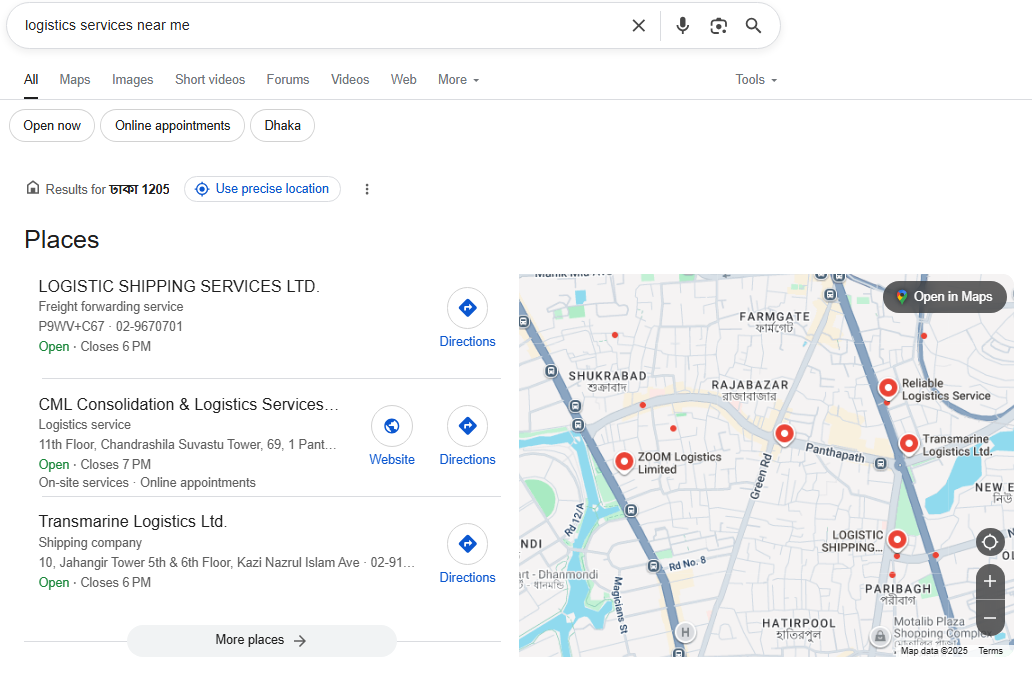Open the Forums tab

[288, 80]
